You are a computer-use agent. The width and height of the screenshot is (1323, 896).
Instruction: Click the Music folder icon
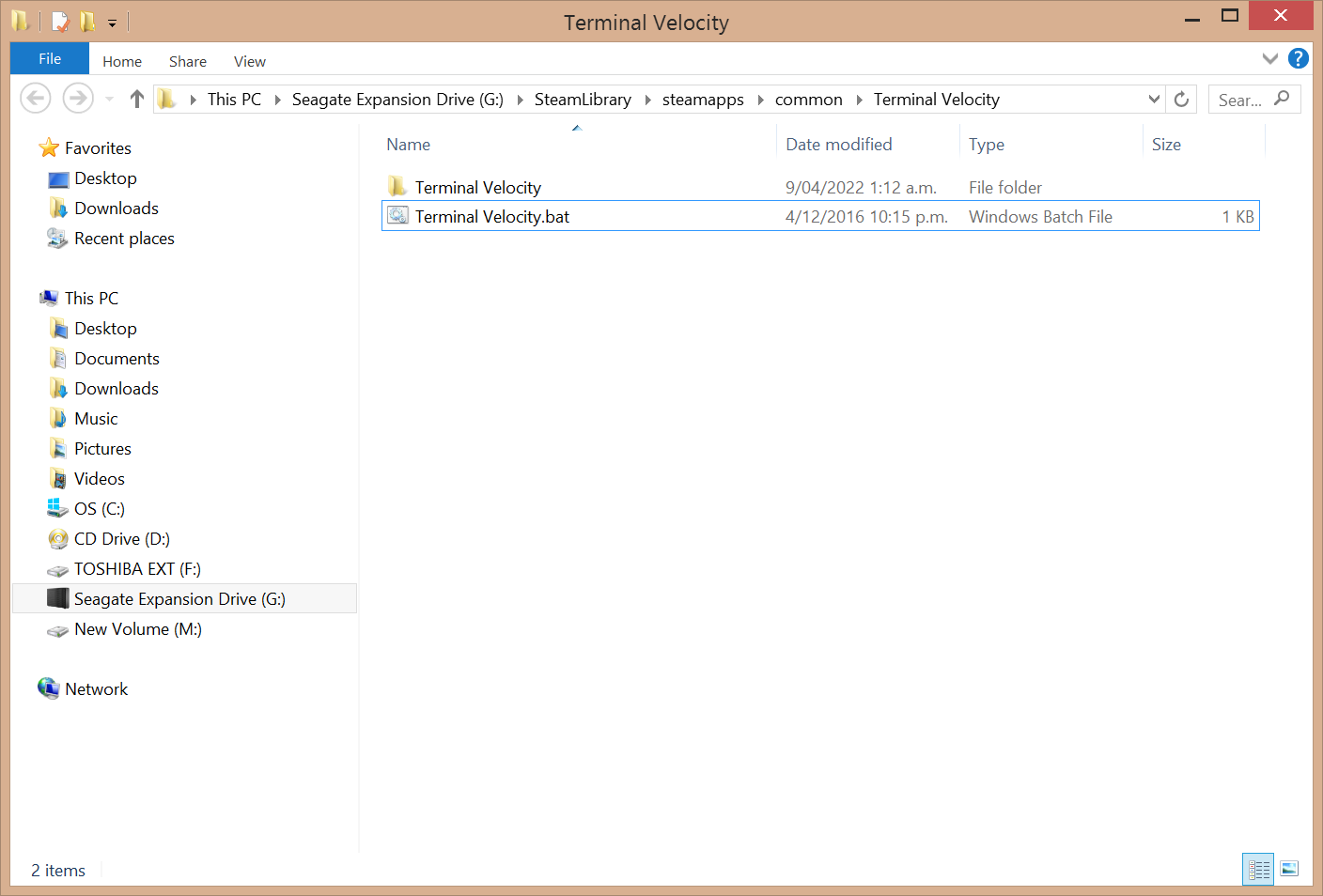click(x=58, y=418)
